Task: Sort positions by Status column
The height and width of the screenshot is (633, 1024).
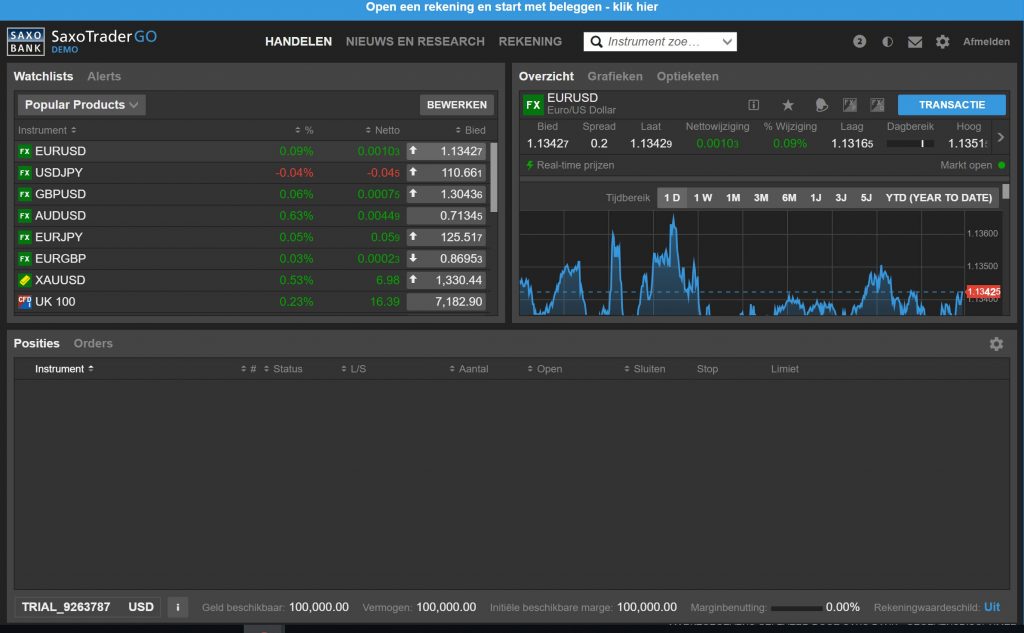Action: click(283, 369)
